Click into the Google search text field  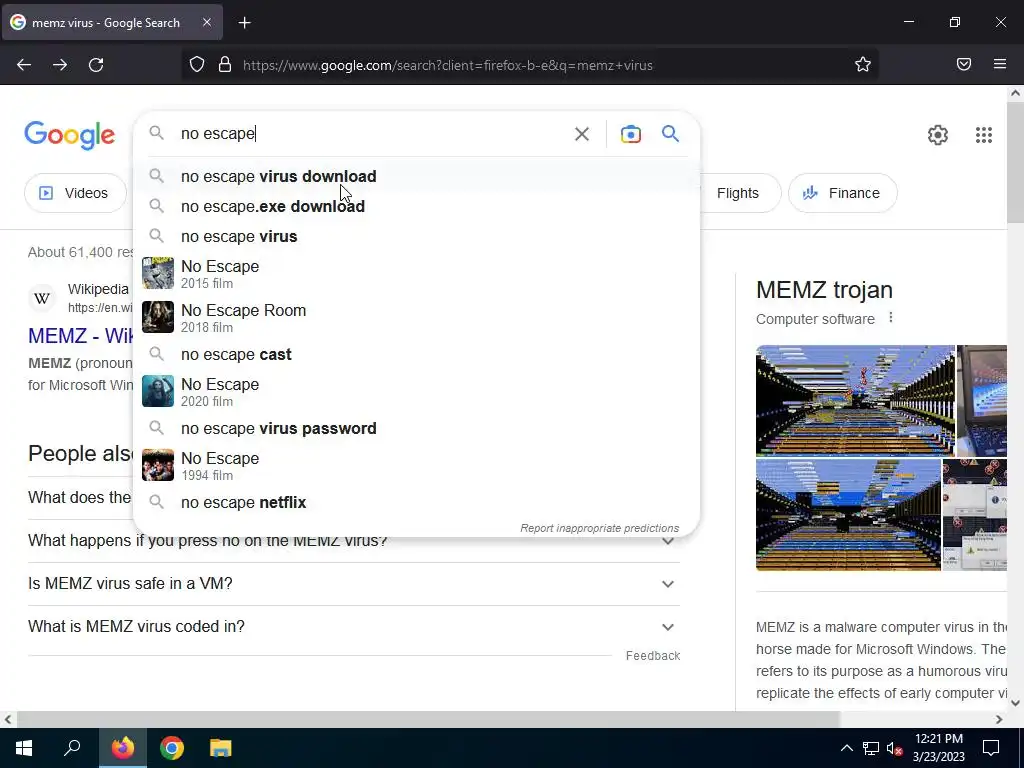click(372, 134)
